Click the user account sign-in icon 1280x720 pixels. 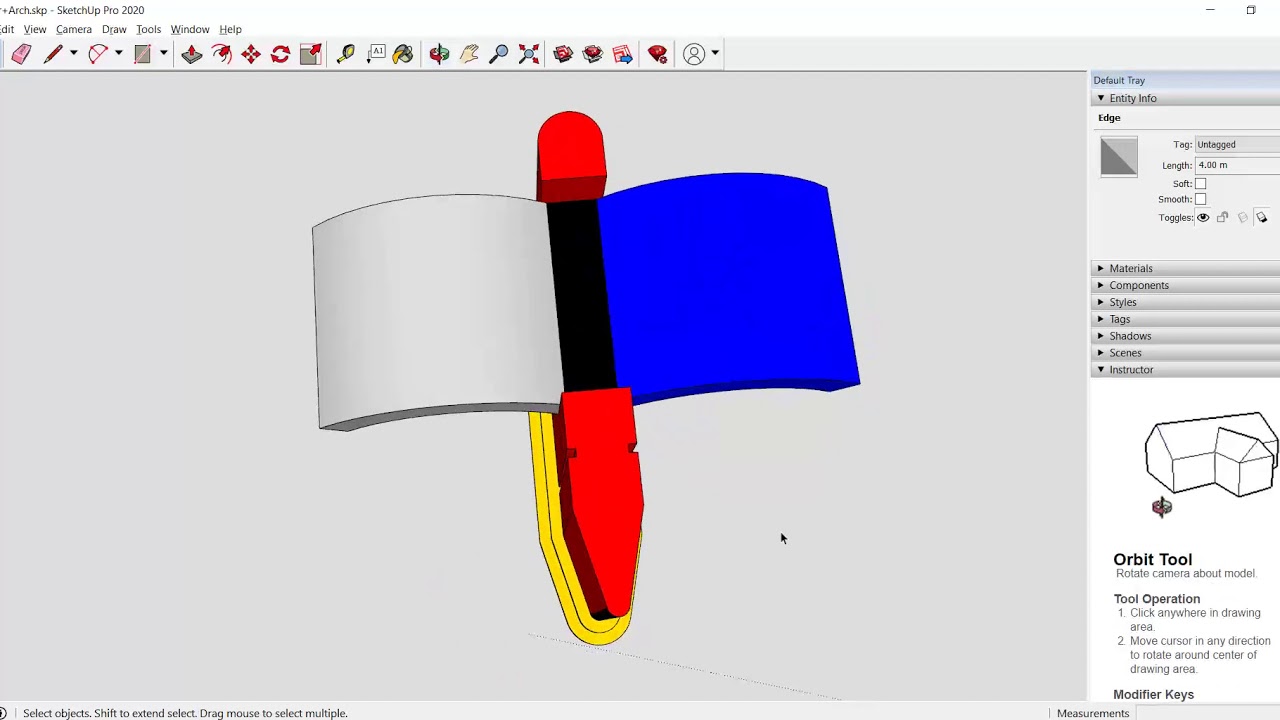[694, 54]
